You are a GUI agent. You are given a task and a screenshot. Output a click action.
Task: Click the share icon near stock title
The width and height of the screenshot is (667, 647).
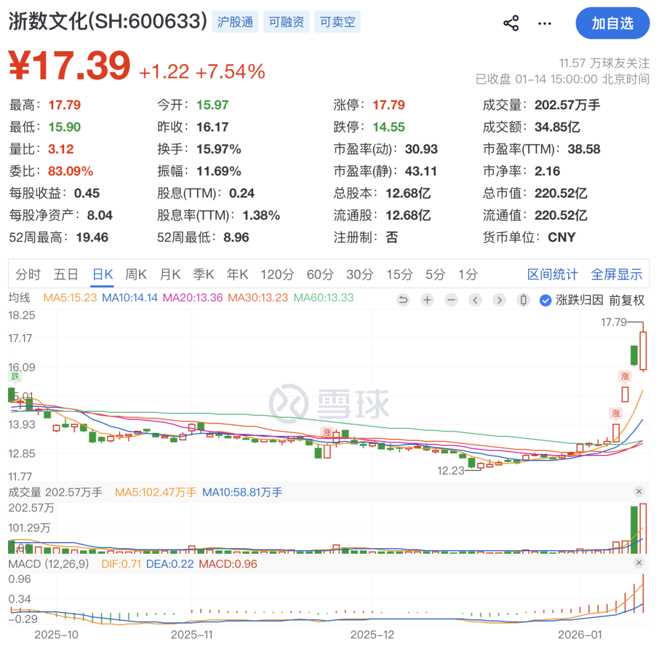(x=511, y=23)
